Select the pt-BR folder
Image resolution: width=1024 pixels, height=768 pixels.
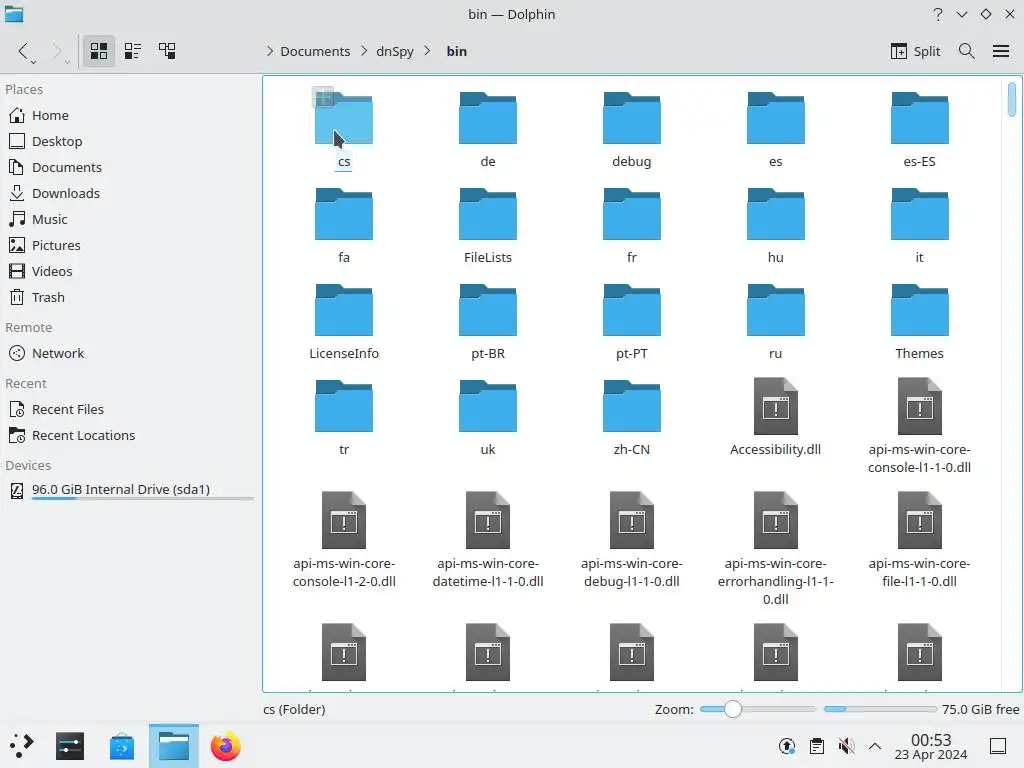[x=488, y=321]
